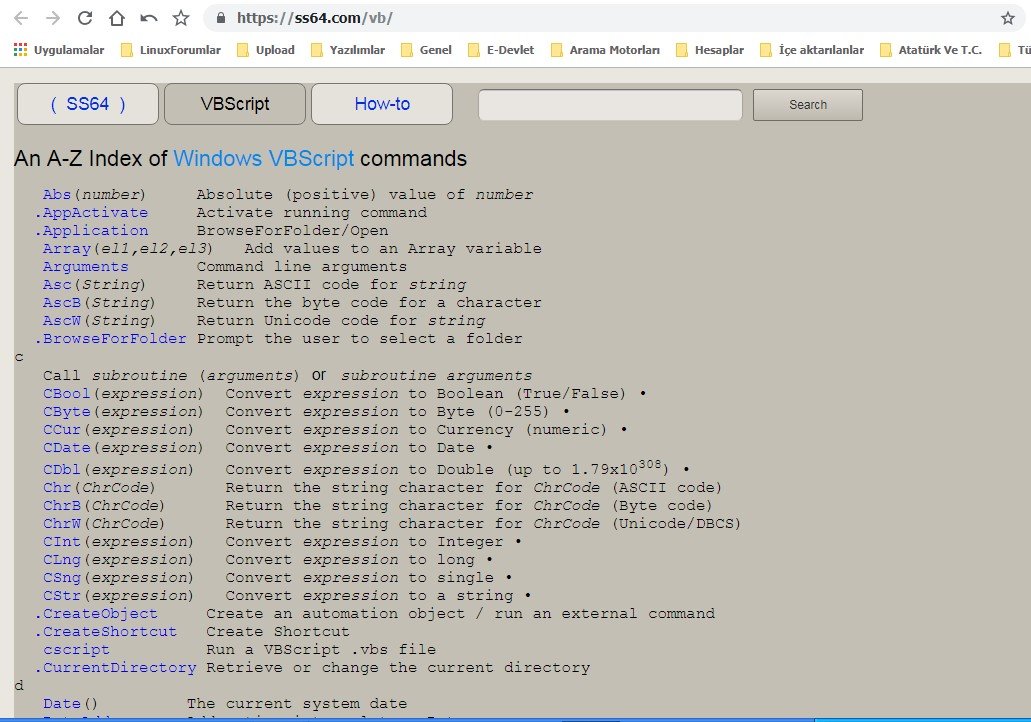1031x722 pixels.
Task: Click the undo arrow icon in toolbar
Action: point(149,18)
